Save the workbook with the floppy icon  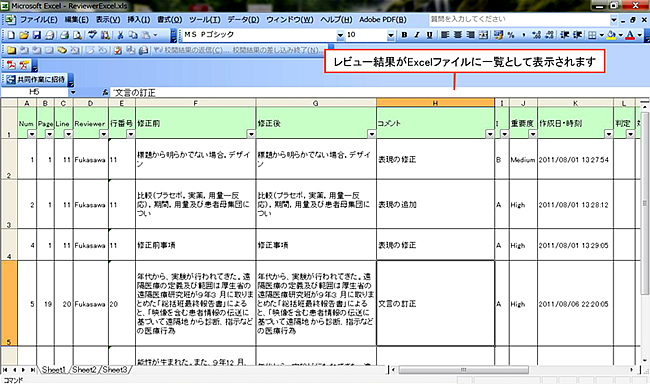coord(36,35)
